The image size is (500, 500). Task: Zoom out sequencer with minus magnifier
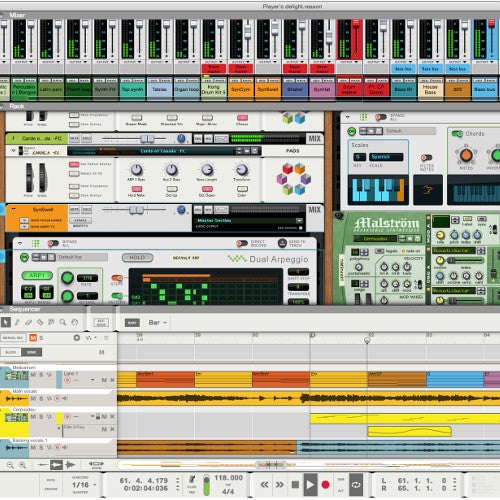coord(10,465)
